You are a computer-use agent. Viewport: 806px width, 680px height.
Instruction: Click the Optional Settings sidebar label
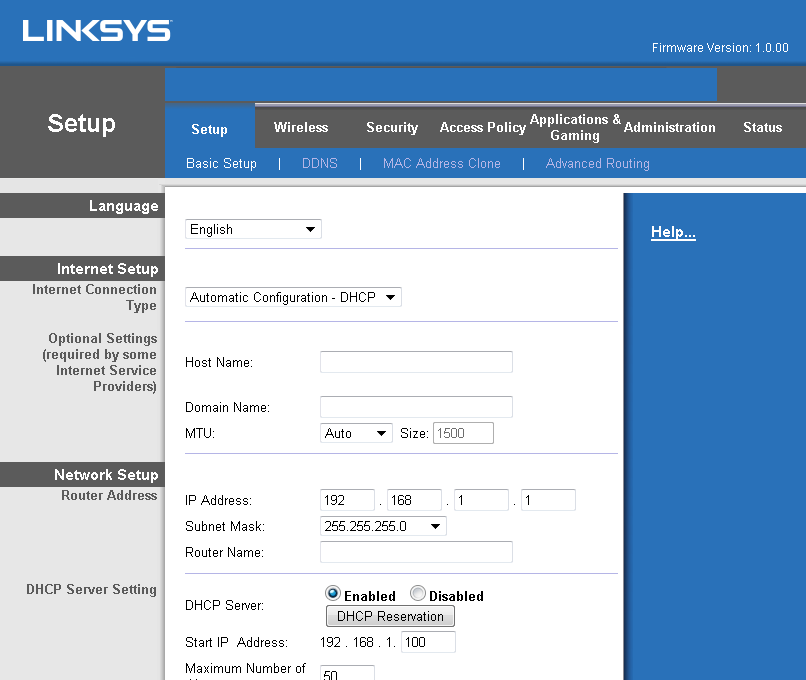[x=100, y=362]
